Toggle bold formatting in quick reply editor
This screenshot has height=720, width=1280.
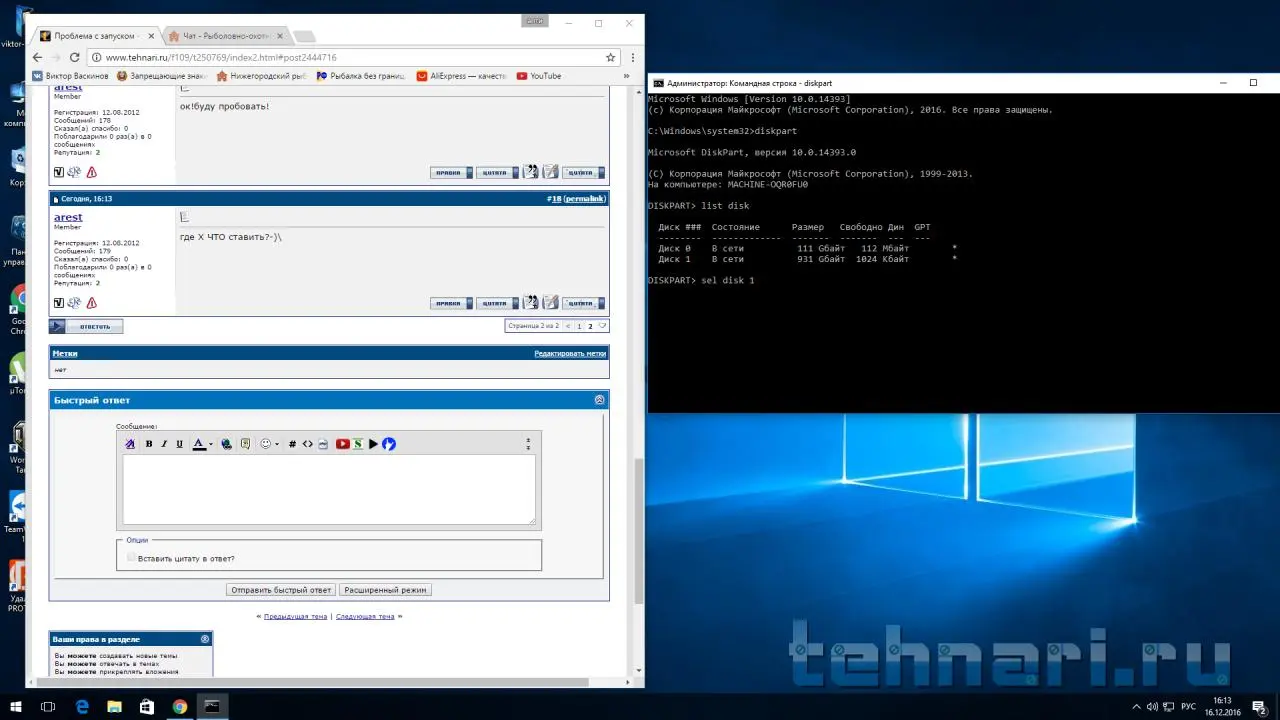(149, 444)
